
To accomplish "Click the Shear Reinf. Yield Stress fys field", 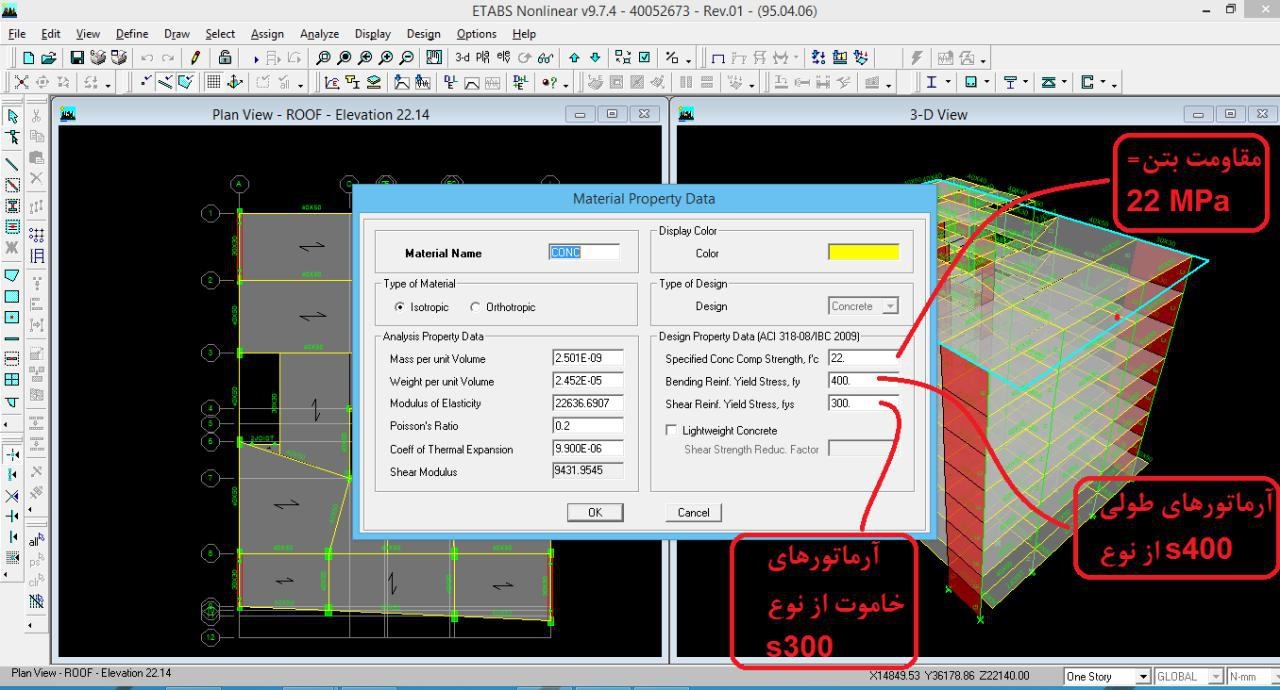I will click(x=863, y=403).
